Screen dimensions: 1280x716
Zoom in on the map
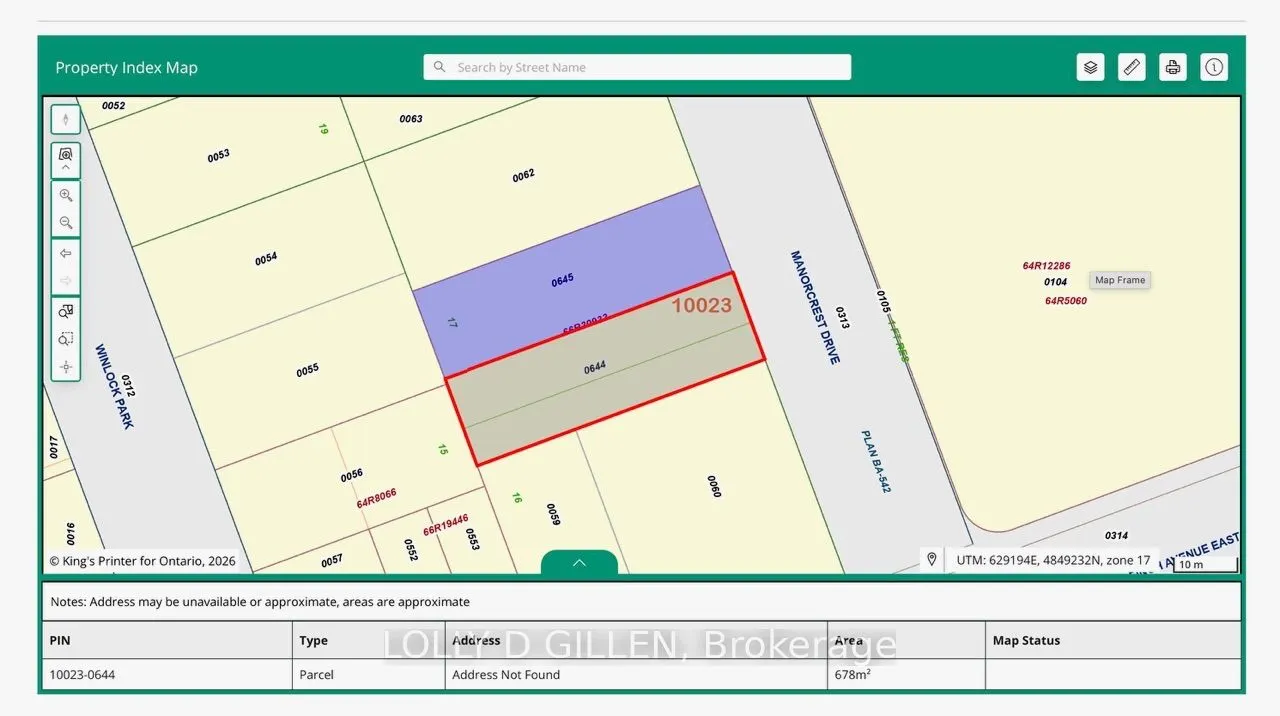[x=66, y=195]
